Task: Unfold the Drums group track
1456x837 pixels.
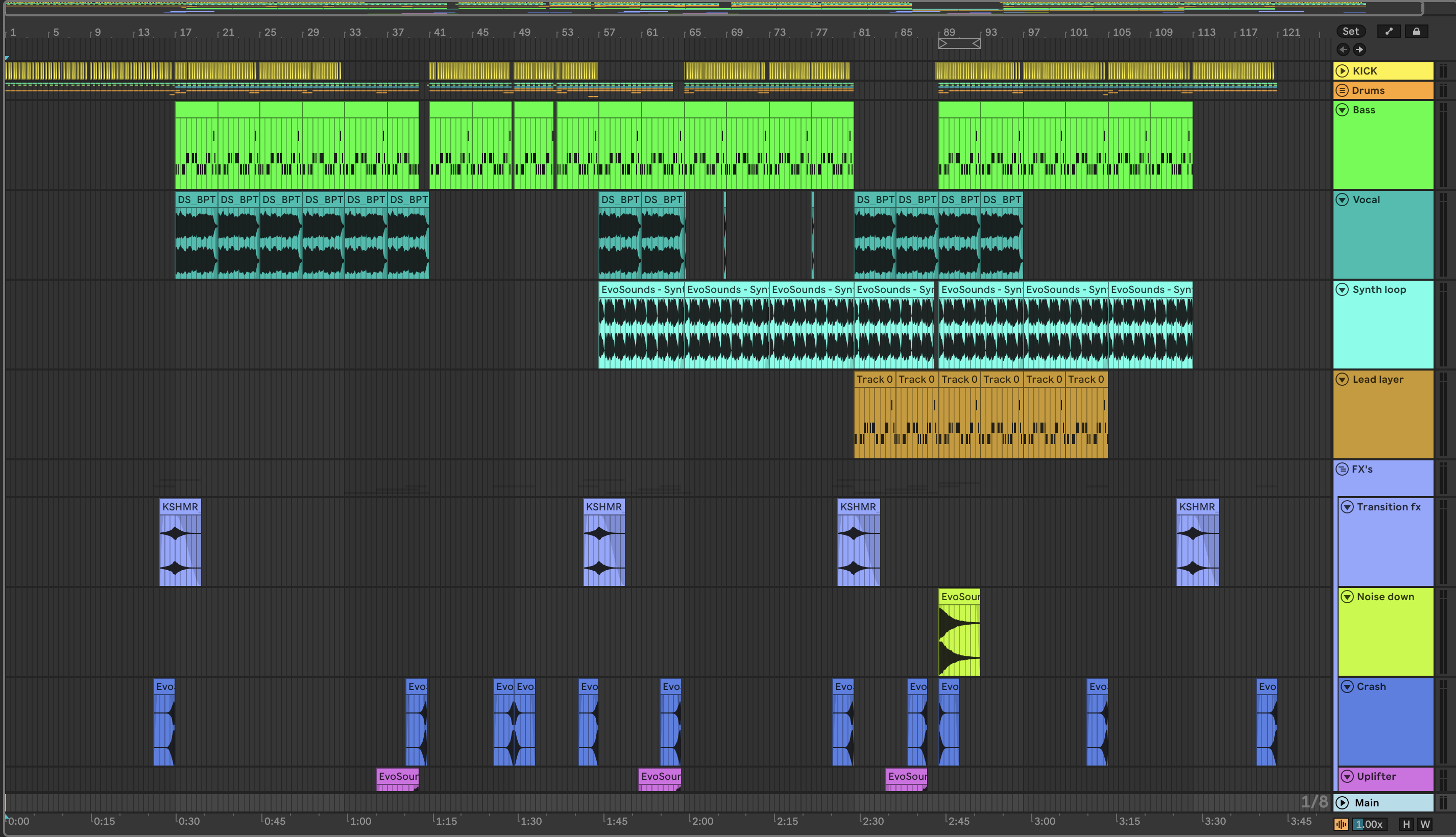Action: (x=1342, y=90)
